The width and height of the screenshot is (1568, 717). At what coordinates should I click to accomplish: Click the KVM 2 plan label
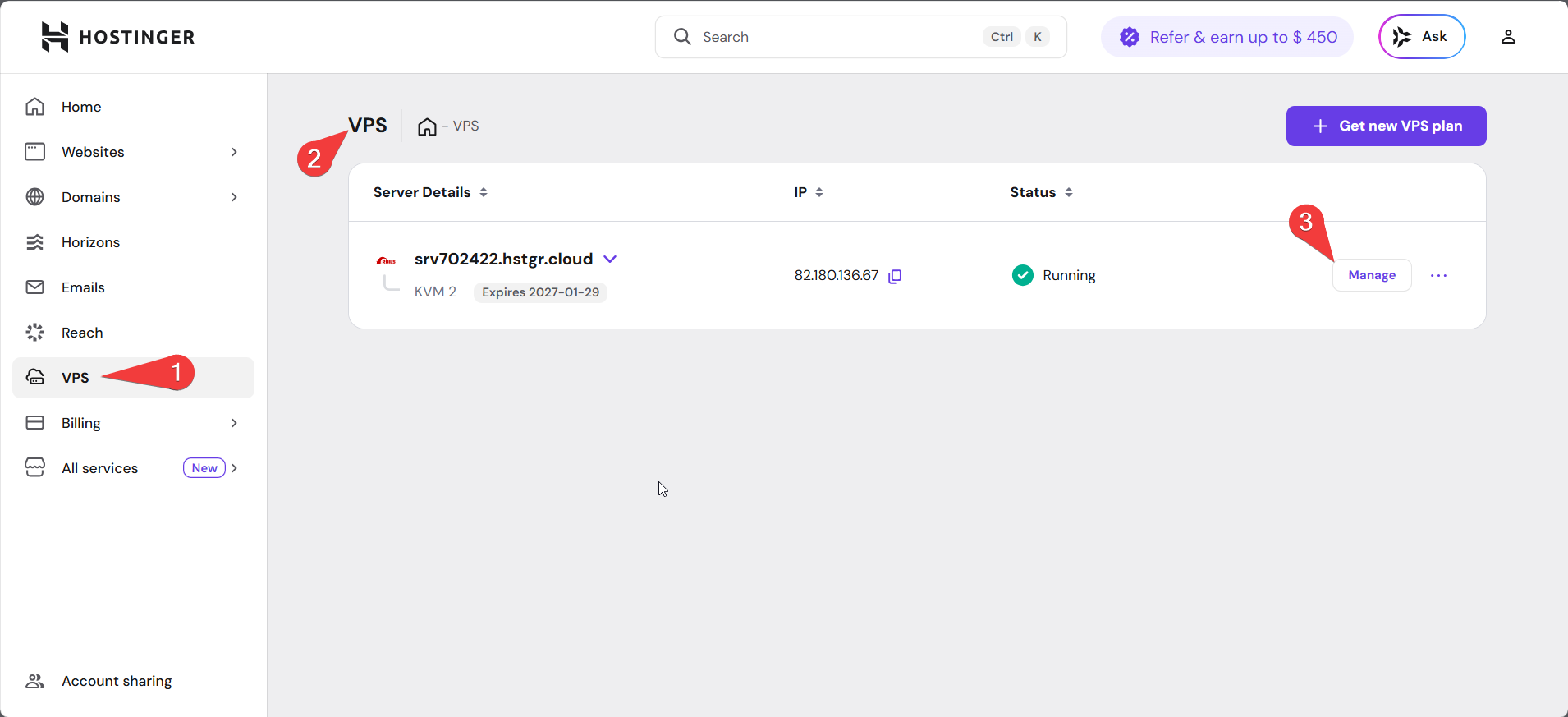[x=435, y=292]
